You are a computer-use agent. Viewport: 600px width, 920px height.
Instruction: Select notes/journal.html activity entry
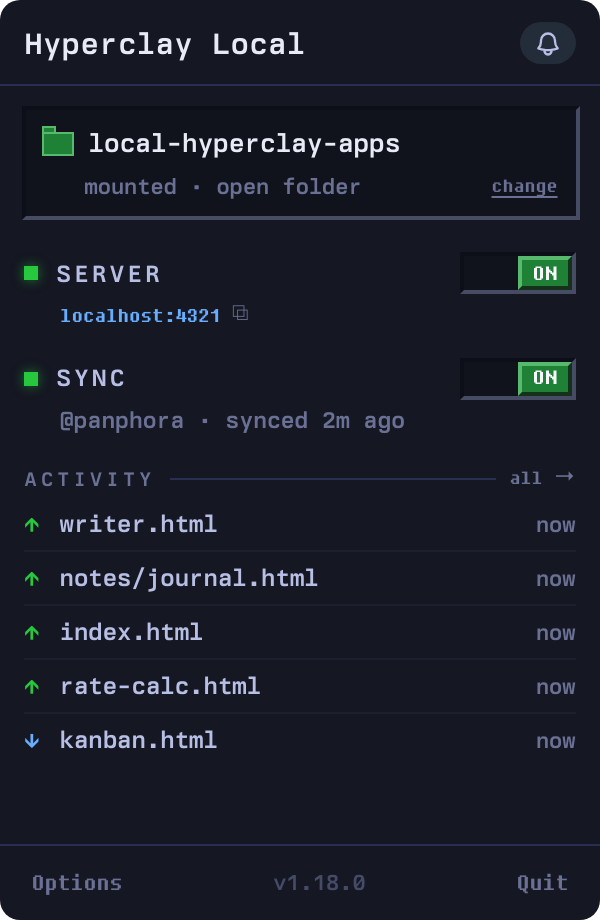click(300, 579)
